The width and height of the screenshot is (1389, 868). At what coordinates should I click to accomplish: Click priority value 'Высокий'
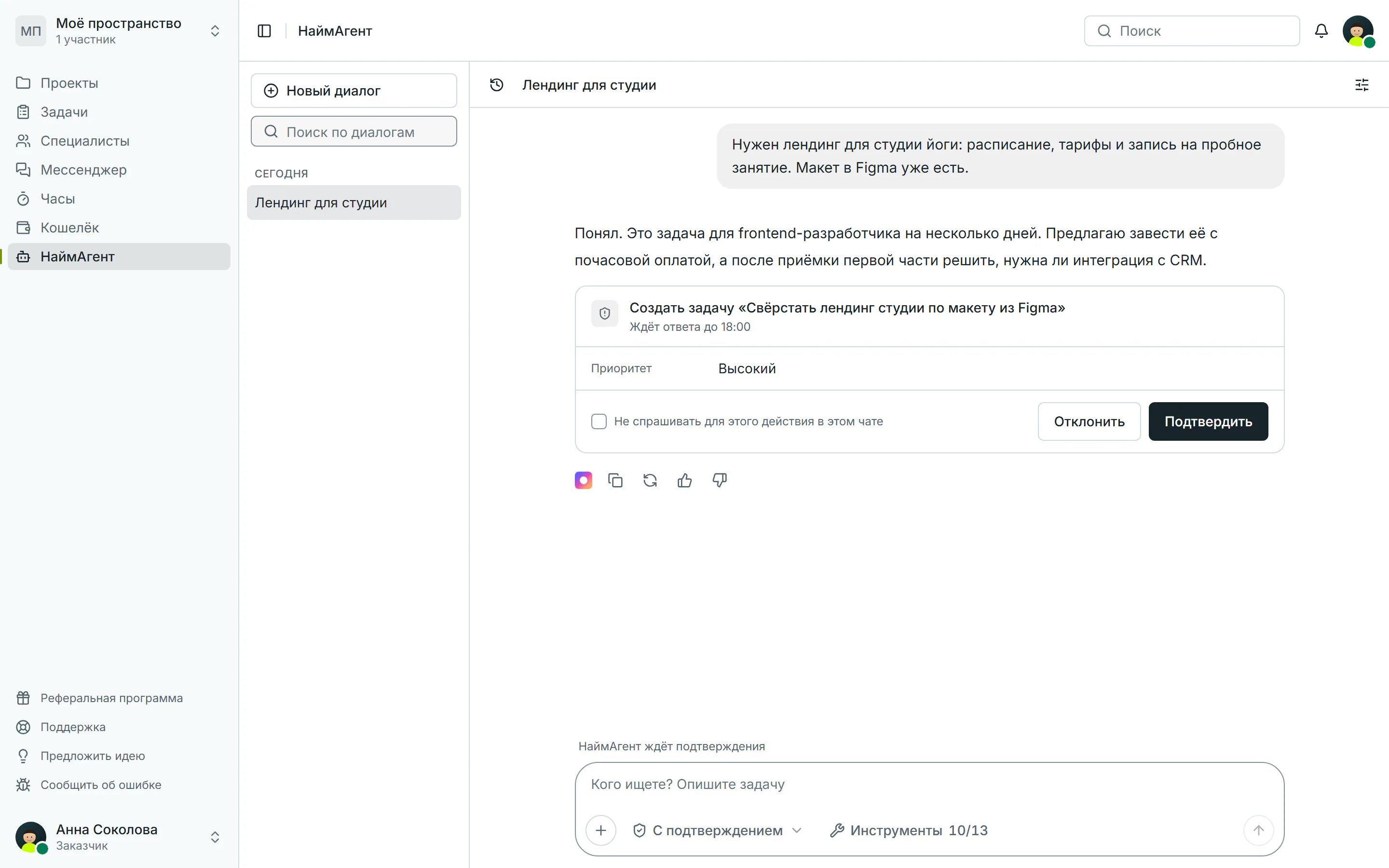pos(747,368)
